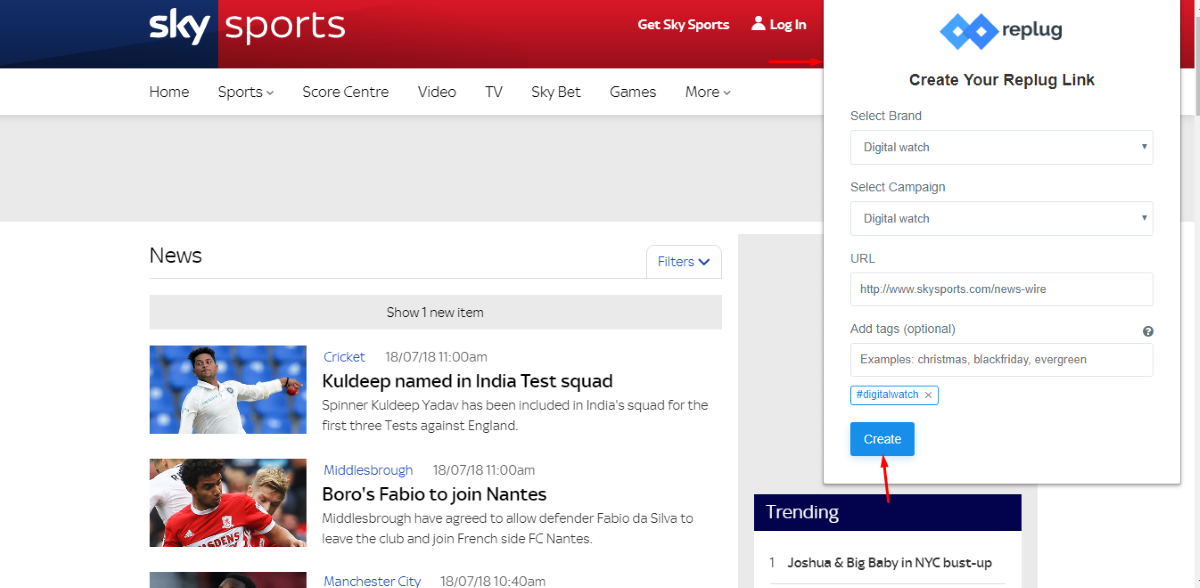Viewport: 1200px width, 588px height.
Task: Click the Manchester City category link
Action: pos(372,581)
